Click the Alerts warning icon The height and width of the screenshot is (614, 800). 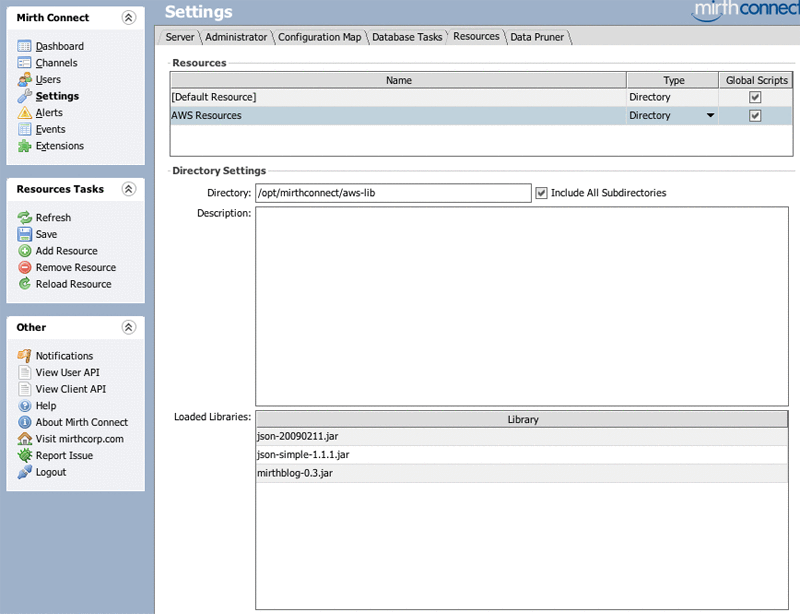coord(24,113)
